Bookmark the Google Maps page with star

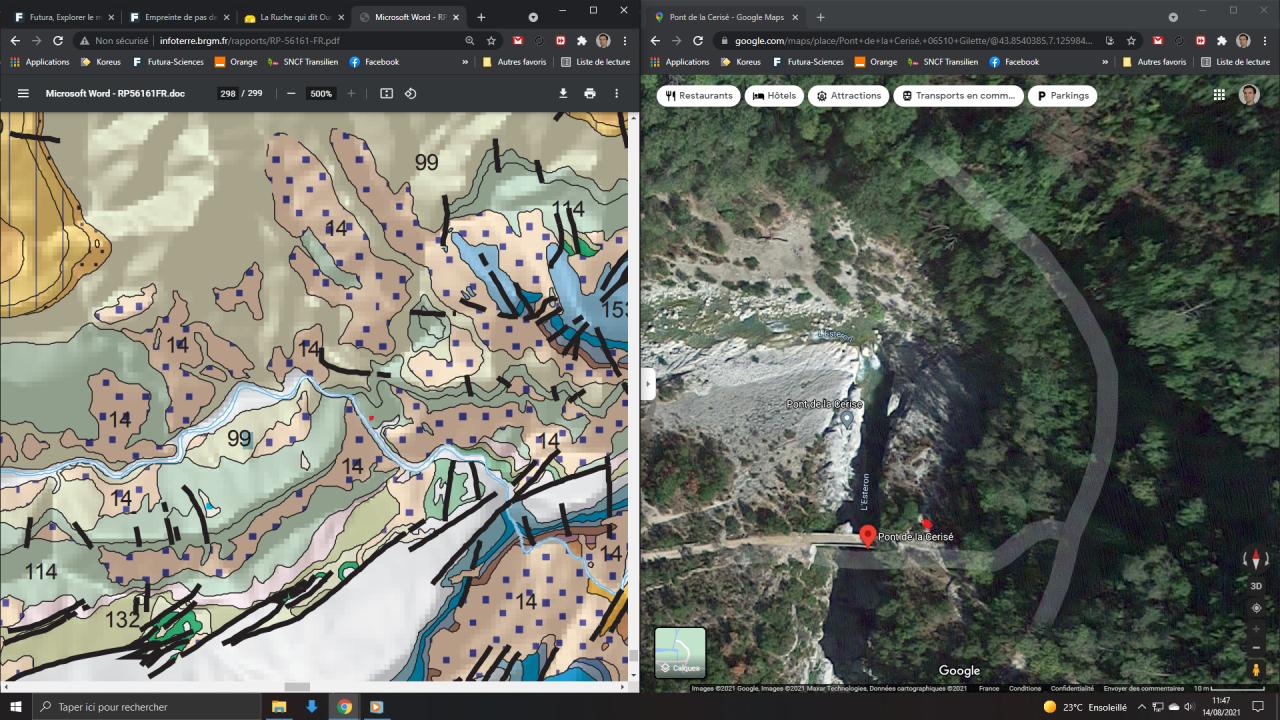tap(1131, 41)
